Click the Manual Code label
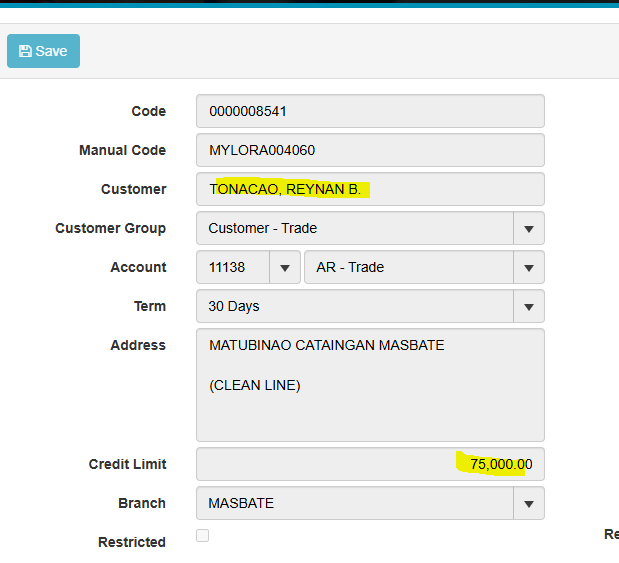The width and height of the screenshot is (619, 563). [x=123, y=150]
